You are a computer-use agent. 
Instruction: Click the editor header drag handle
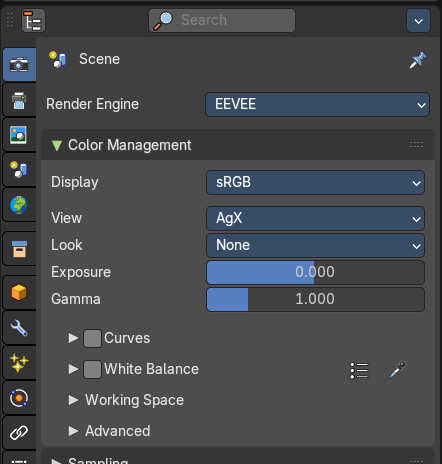(x=10, y=20)
